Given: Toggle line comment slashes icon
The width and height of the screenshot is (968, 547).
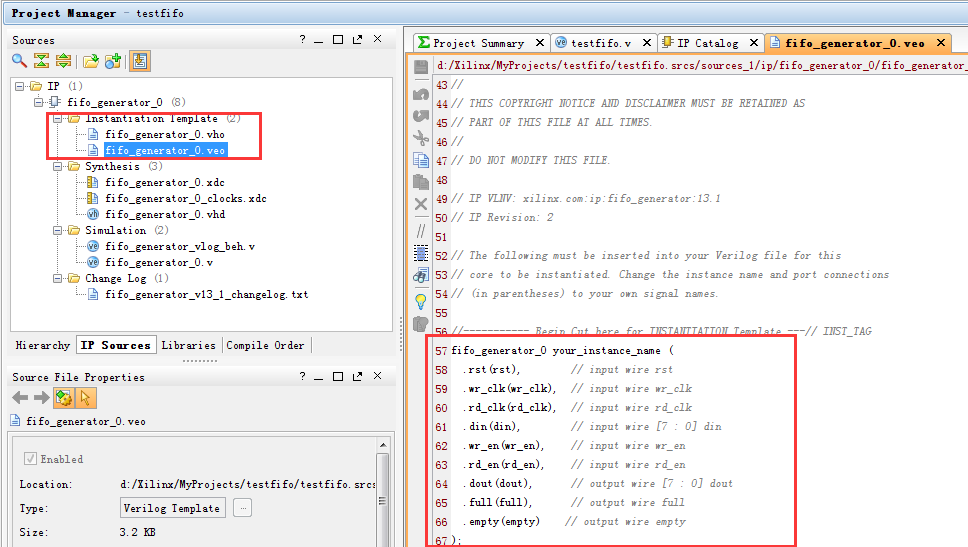Looking at the screenshot, I should [421, 231].
